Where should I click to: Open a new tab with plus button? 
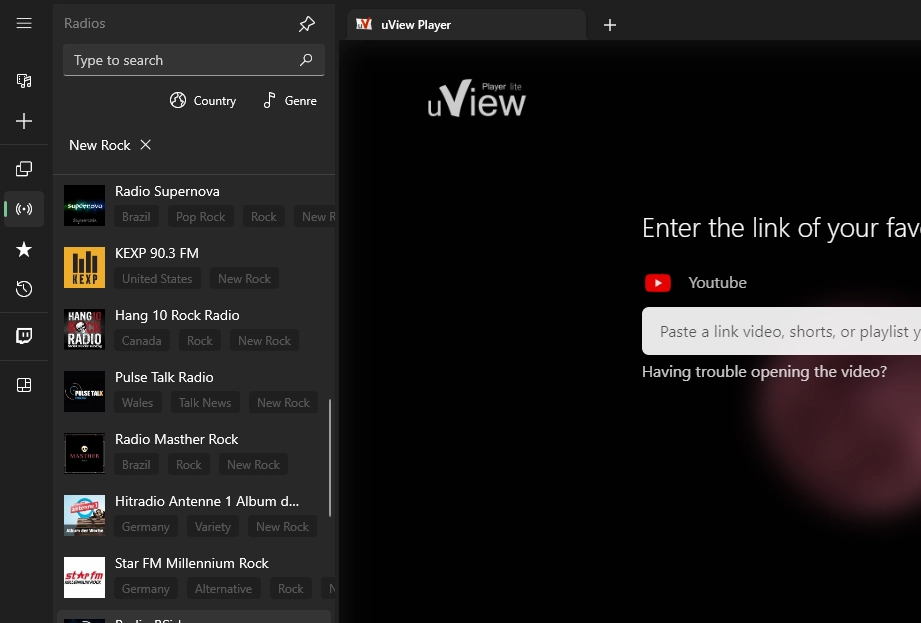pos(610,25)
